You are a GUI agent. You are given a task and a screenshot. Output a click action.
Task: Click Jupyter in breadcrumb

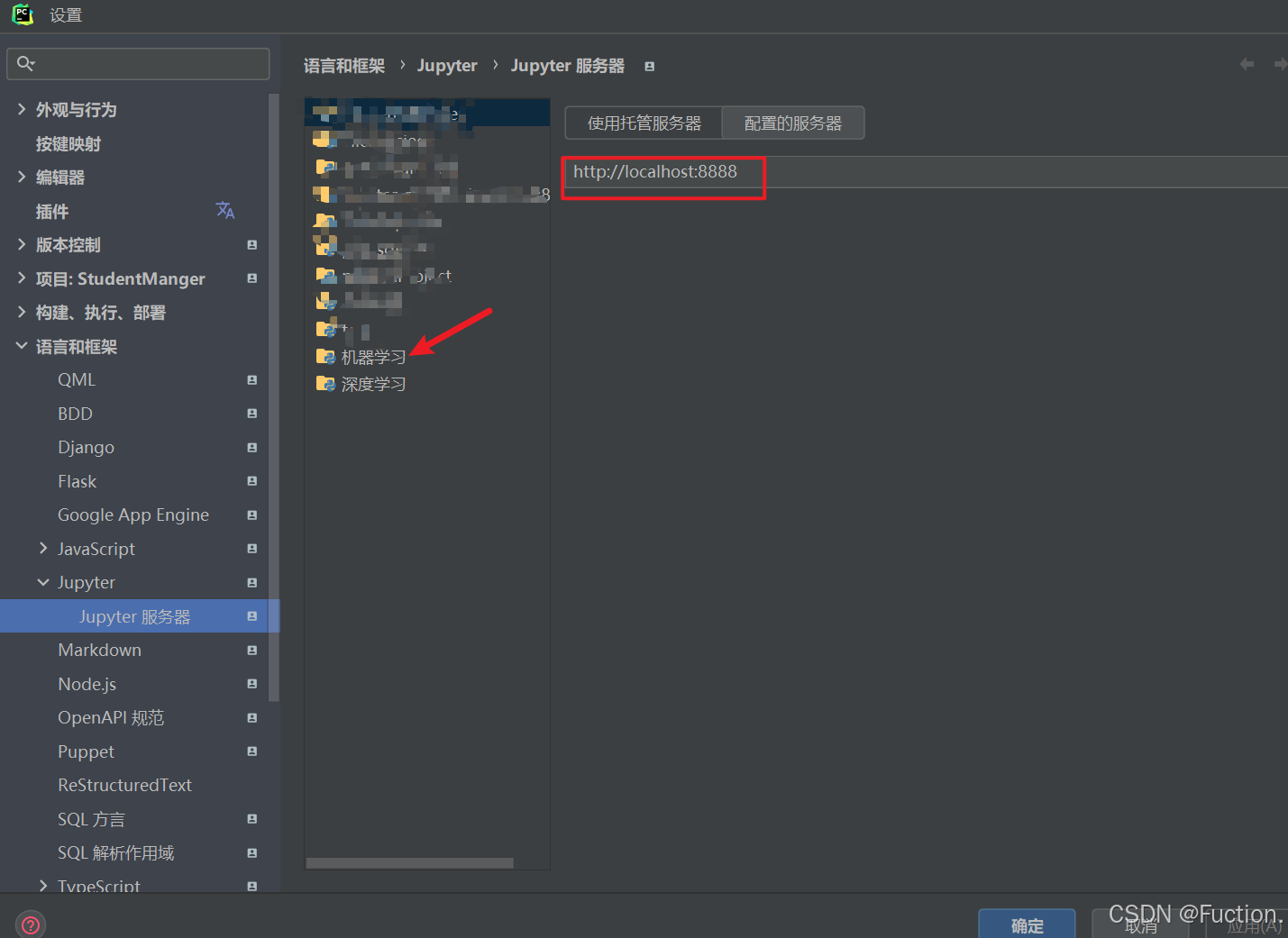pyautogui.click(x=447, y=66)
